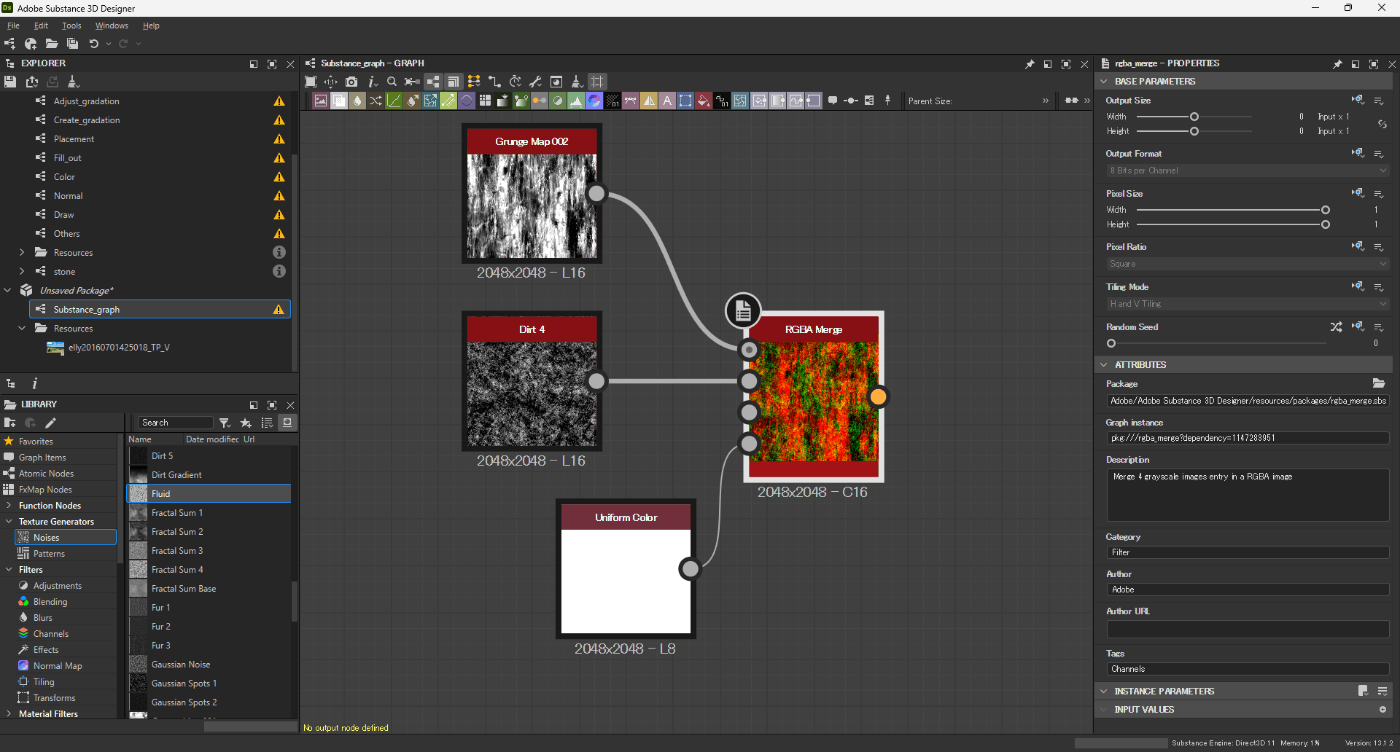The width and height of the screenshot is (1400, 752).
Task: Click the graph magnifier search icon
Action: point(391,81)
